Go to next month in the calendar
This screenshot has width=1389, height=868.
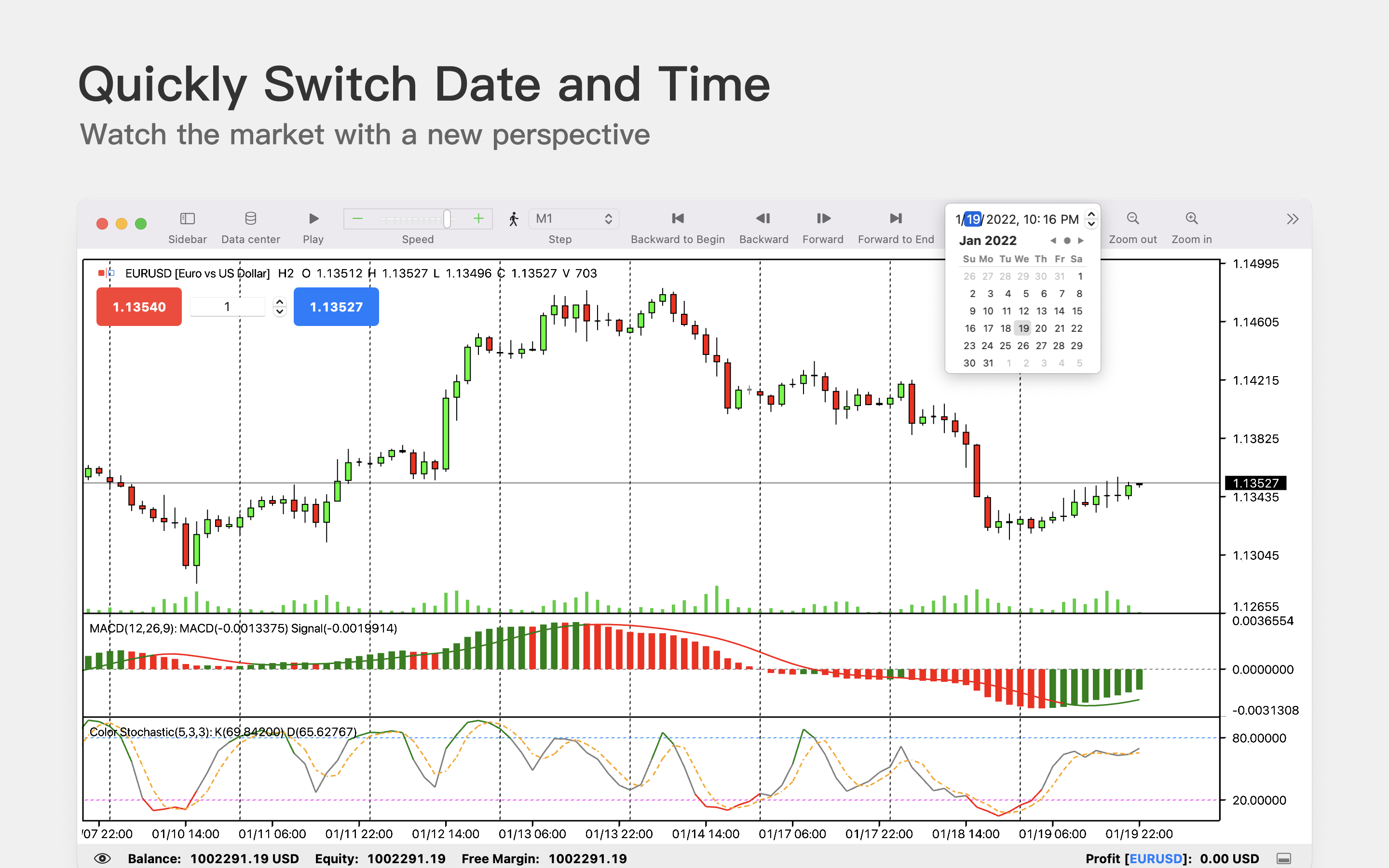click(x=1081, y=241)
